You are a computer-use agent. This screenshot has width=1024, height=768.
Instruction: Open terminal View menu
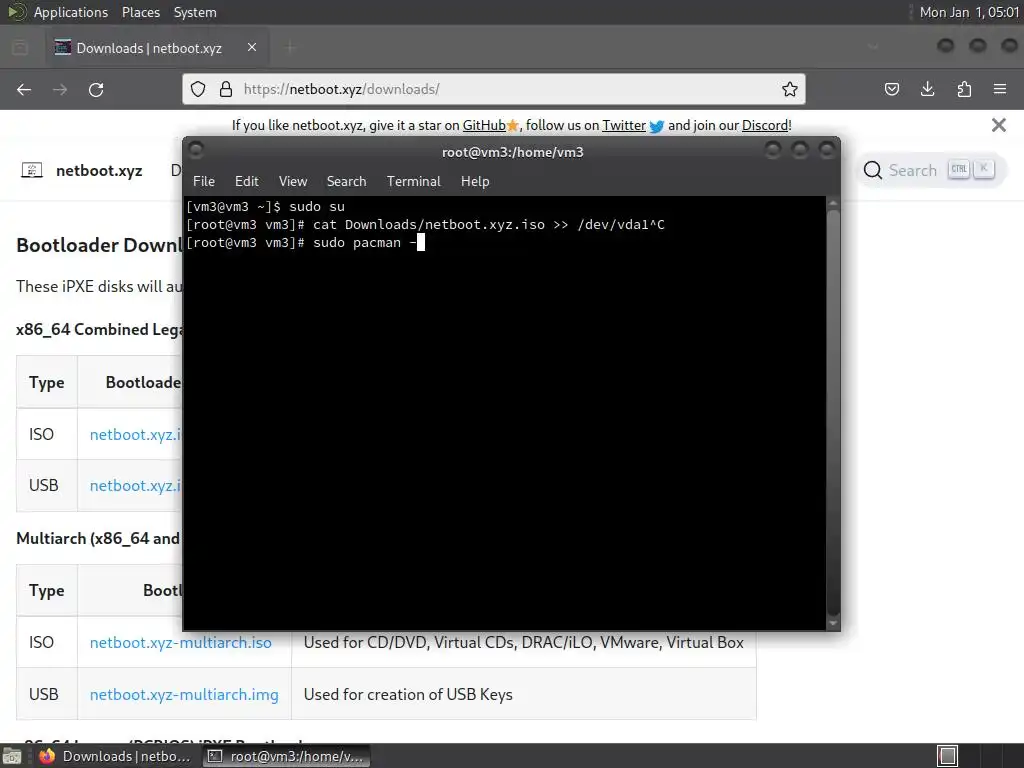point(293,182)
